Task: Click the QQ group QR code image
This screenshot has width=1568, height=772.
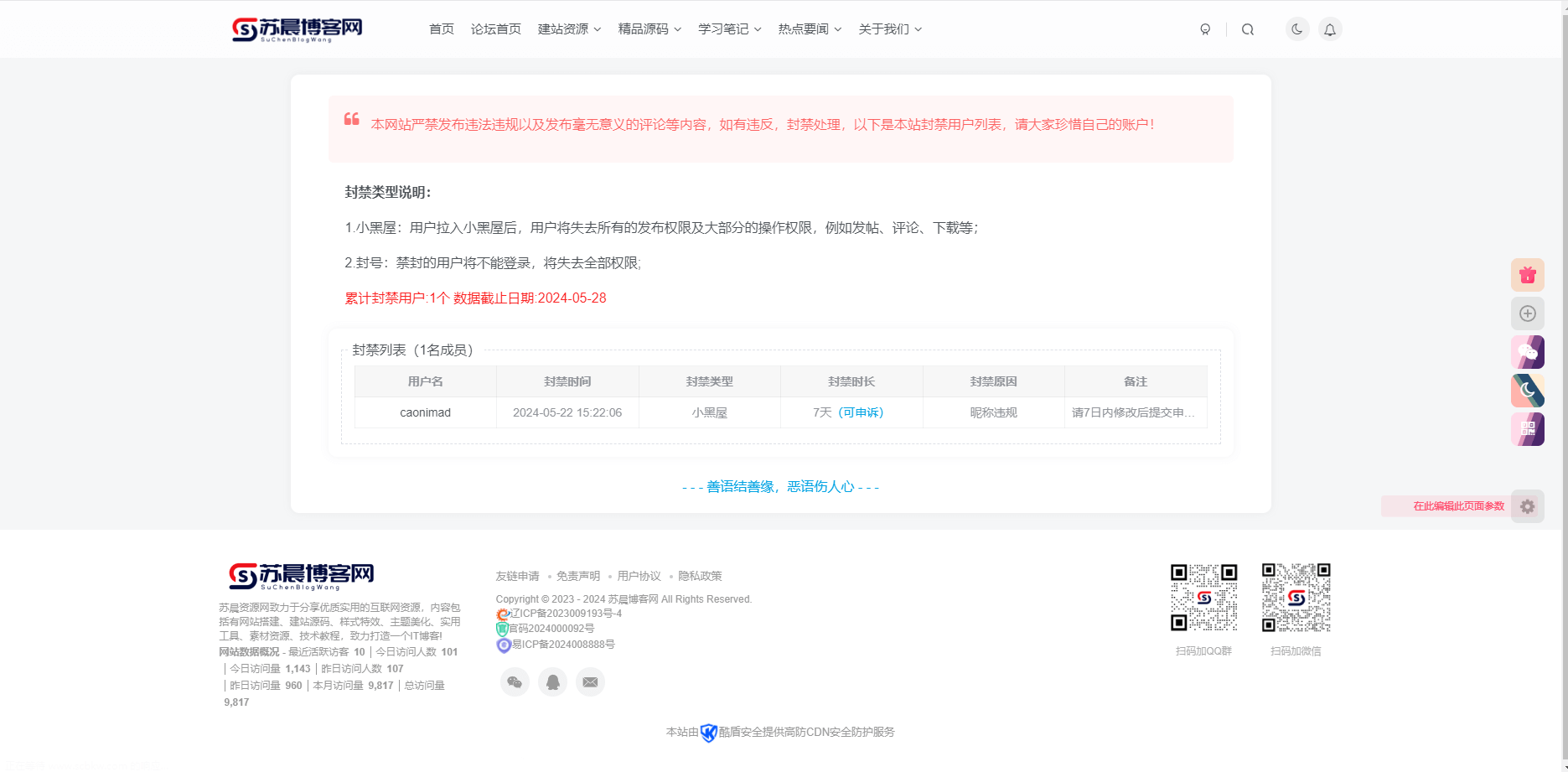Action: [1204, 597]
